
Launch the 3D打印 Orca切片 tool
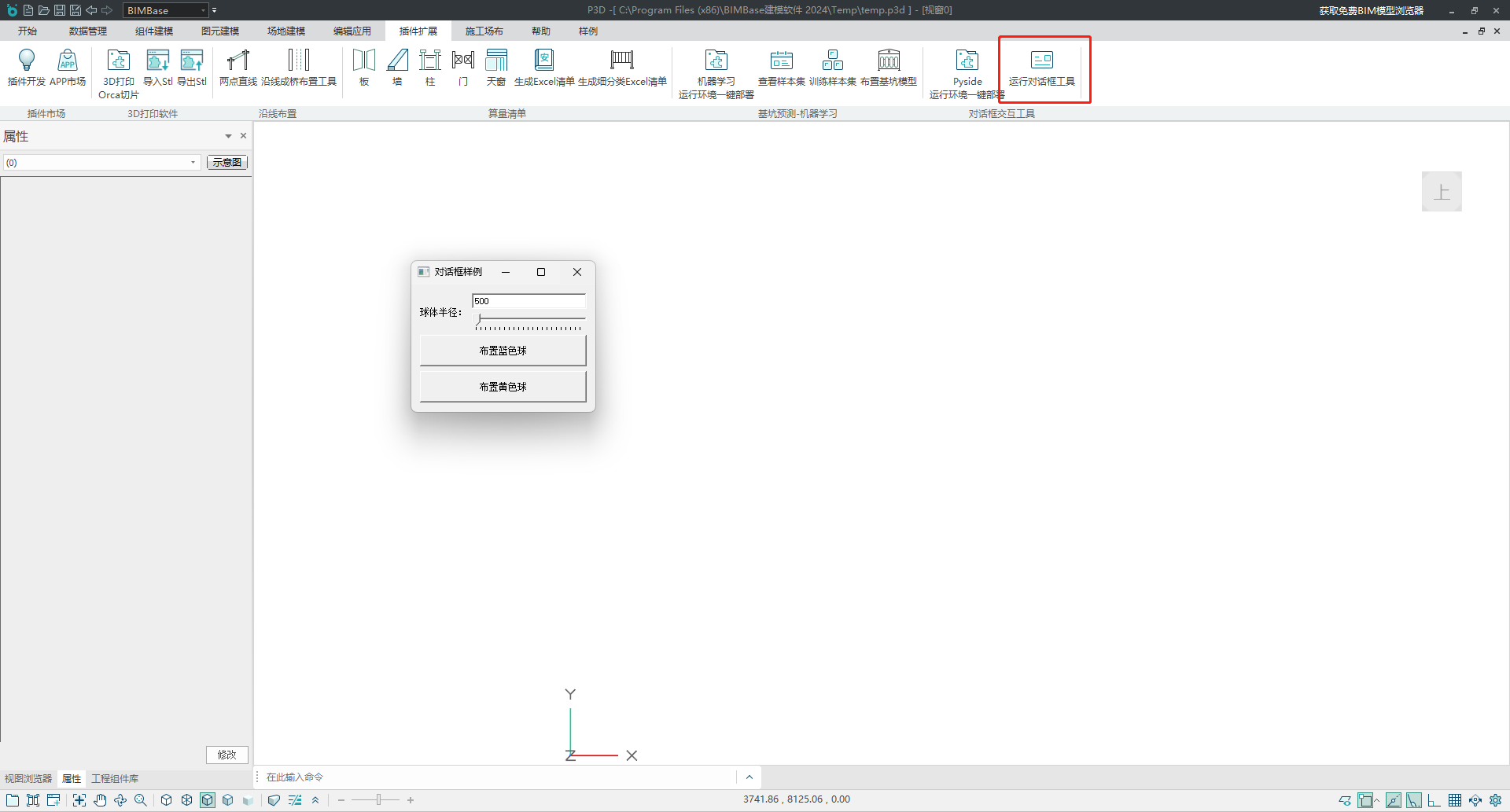pyautogui.click(x=119, y=61)
